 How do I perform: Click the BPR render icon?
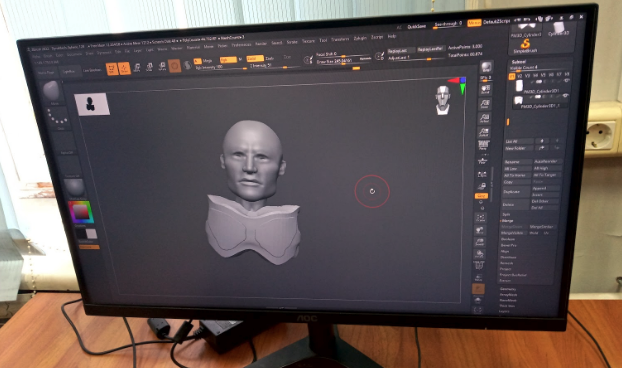click(x=486, y=67)
